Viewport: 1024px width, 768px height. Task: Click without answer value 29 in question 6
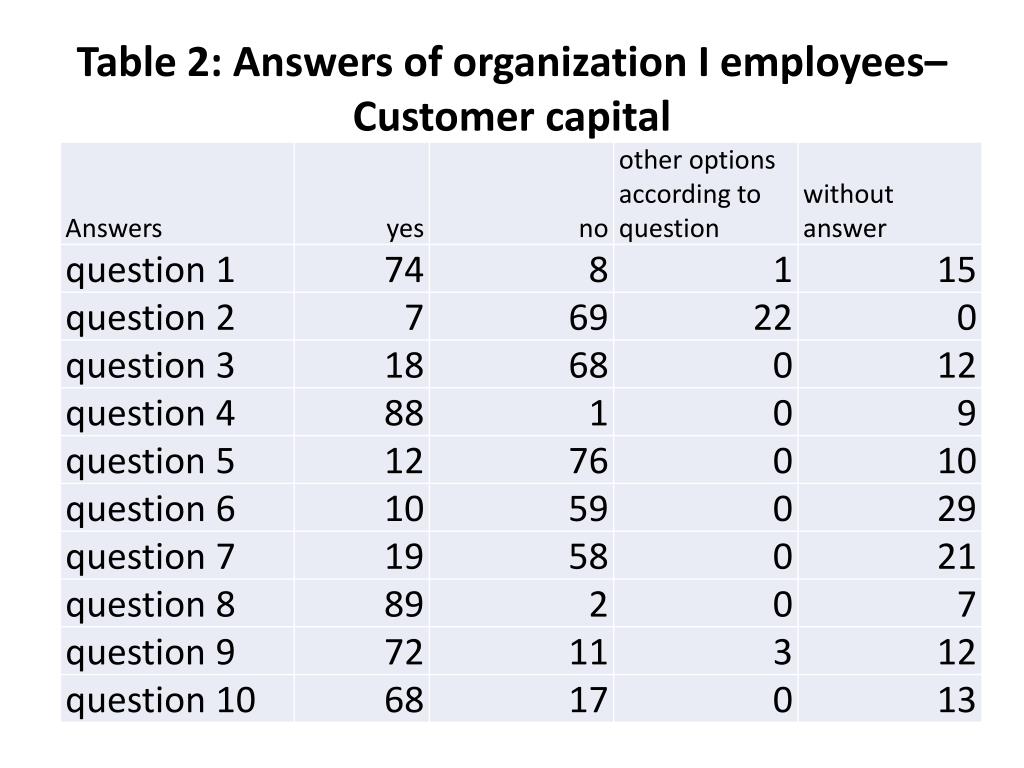957,509
